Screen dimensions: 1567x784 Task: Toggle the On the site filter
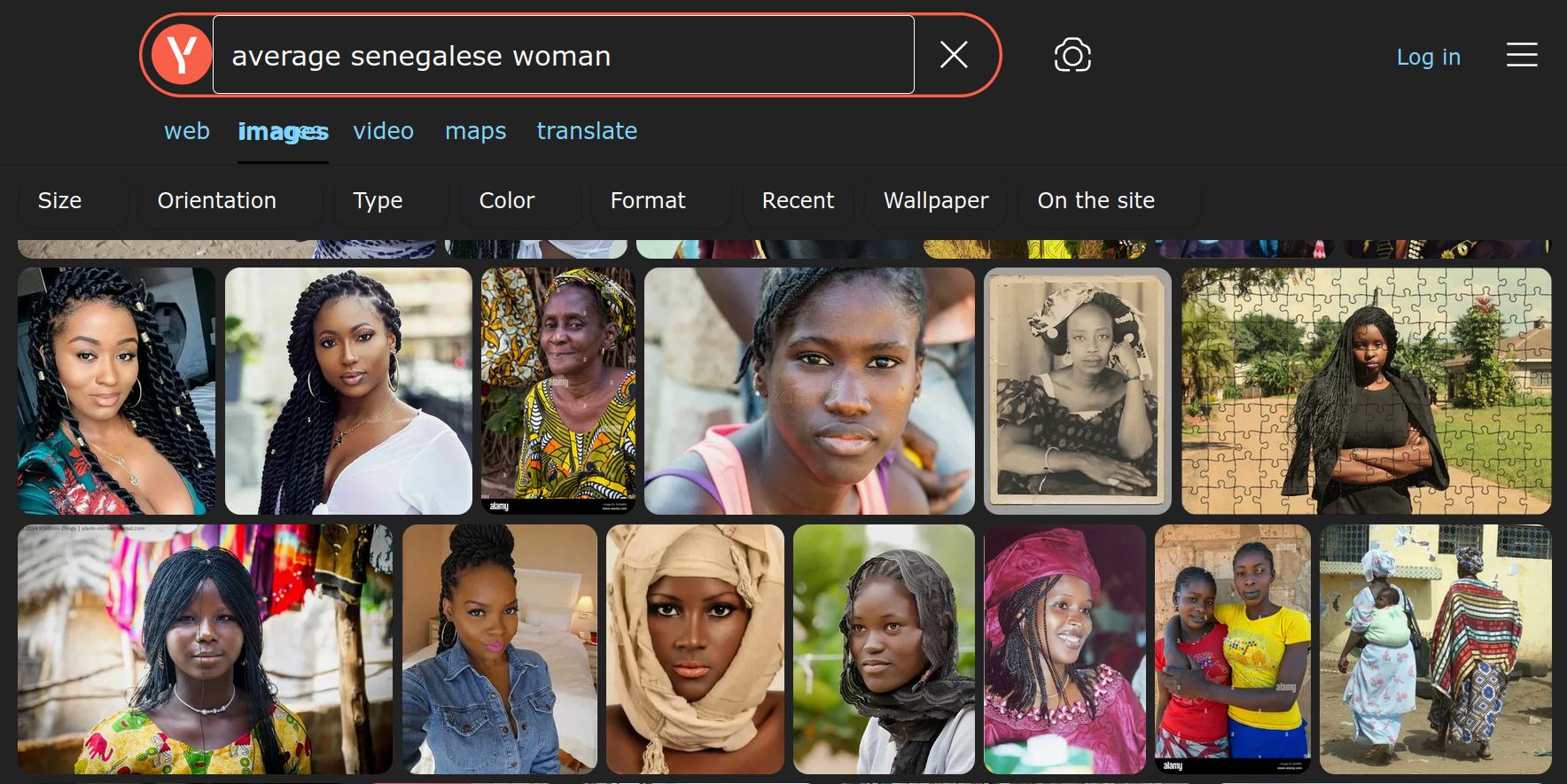1110,201
